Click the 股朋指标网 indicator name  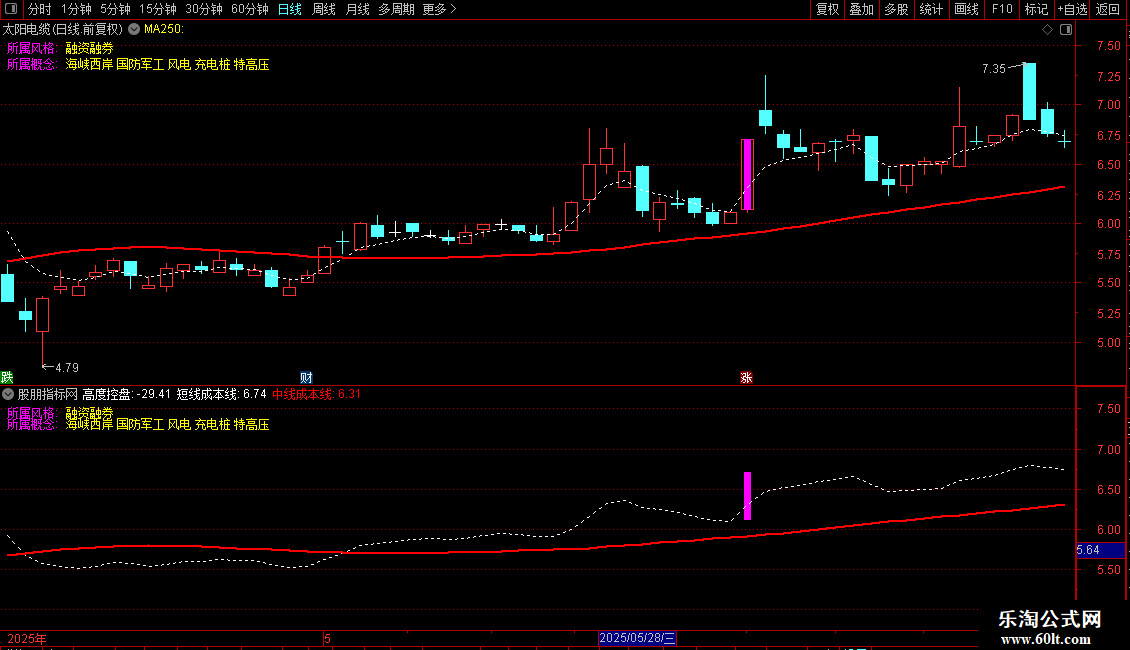coord(48,394)
